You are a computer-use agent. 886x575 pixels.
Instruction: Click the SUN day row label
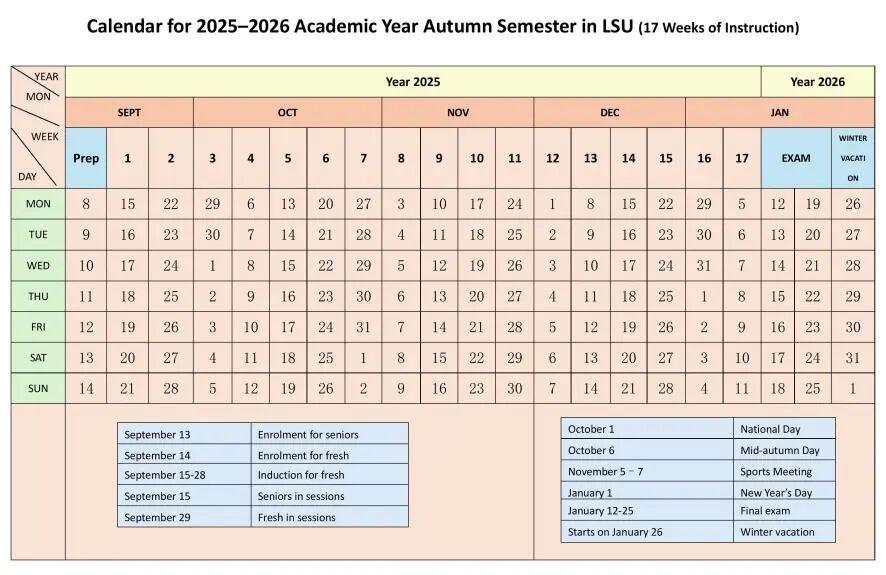pyautogui.click(x=38, y=389)
